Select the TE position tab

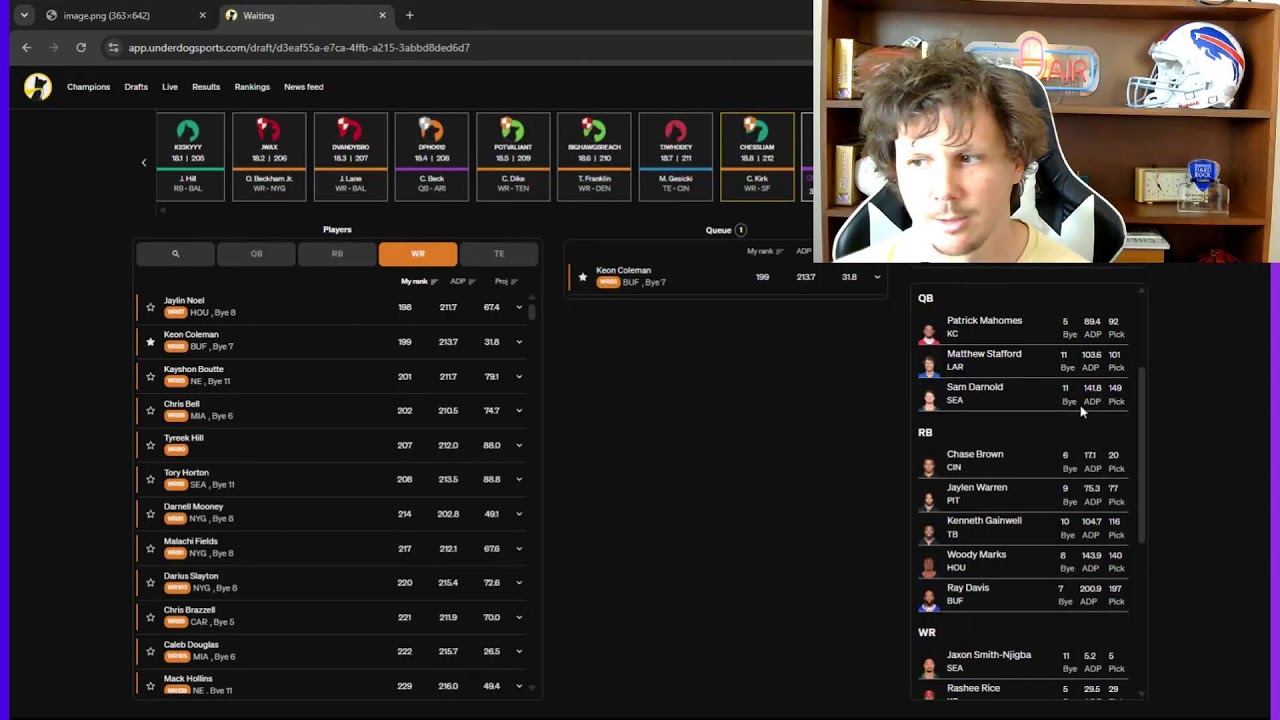[x=499, y=254]
